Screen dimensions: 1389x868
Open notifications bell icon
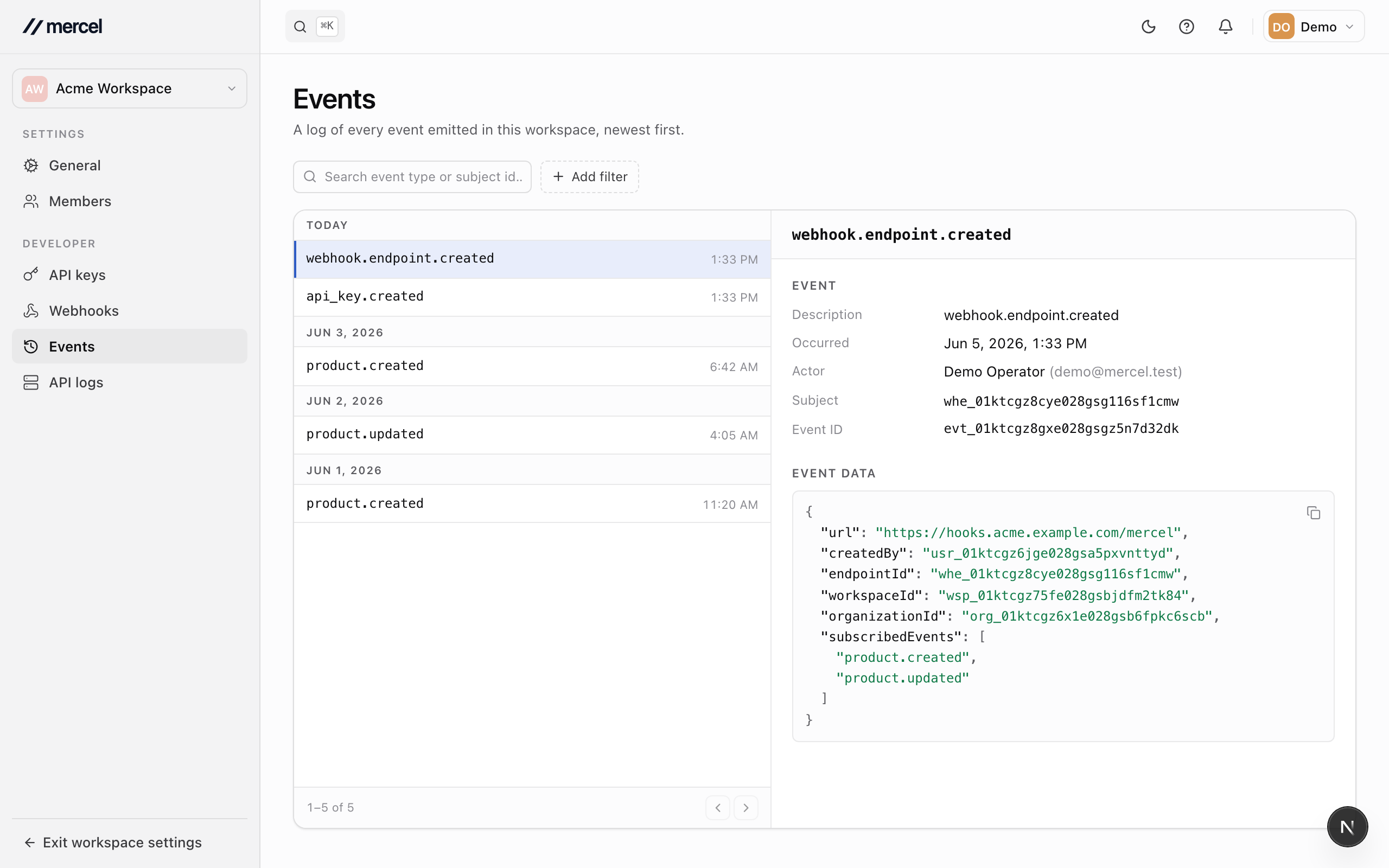click(x=1226, y=27)
